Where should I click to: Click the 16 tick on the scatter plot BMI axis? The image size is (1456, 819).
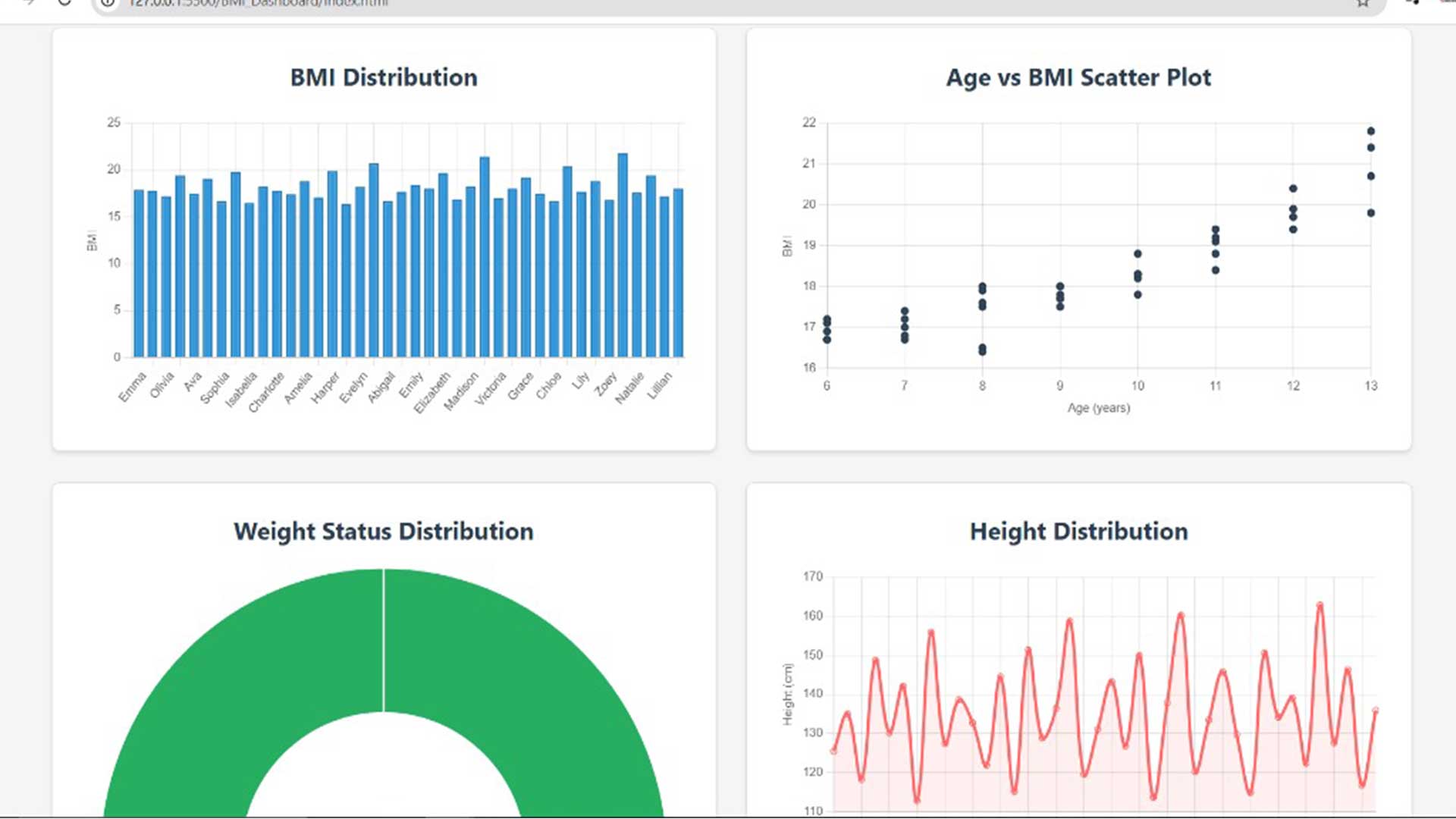pos(809,368)
